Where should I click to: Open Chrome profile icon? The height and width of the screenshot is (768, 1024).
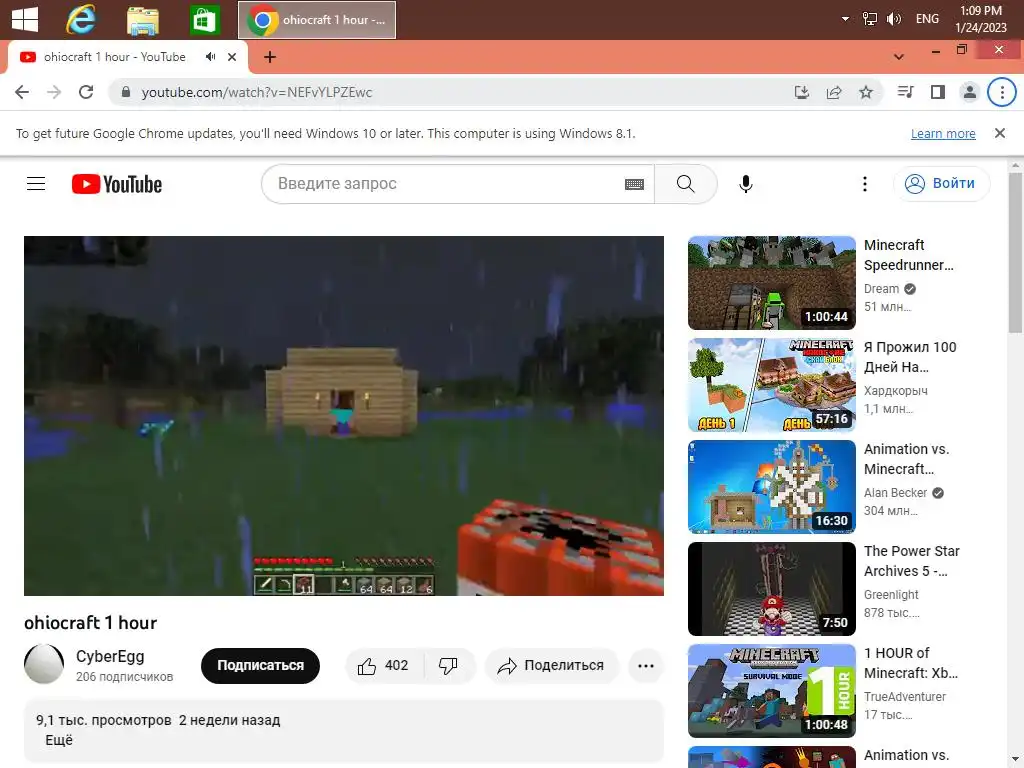970,92
